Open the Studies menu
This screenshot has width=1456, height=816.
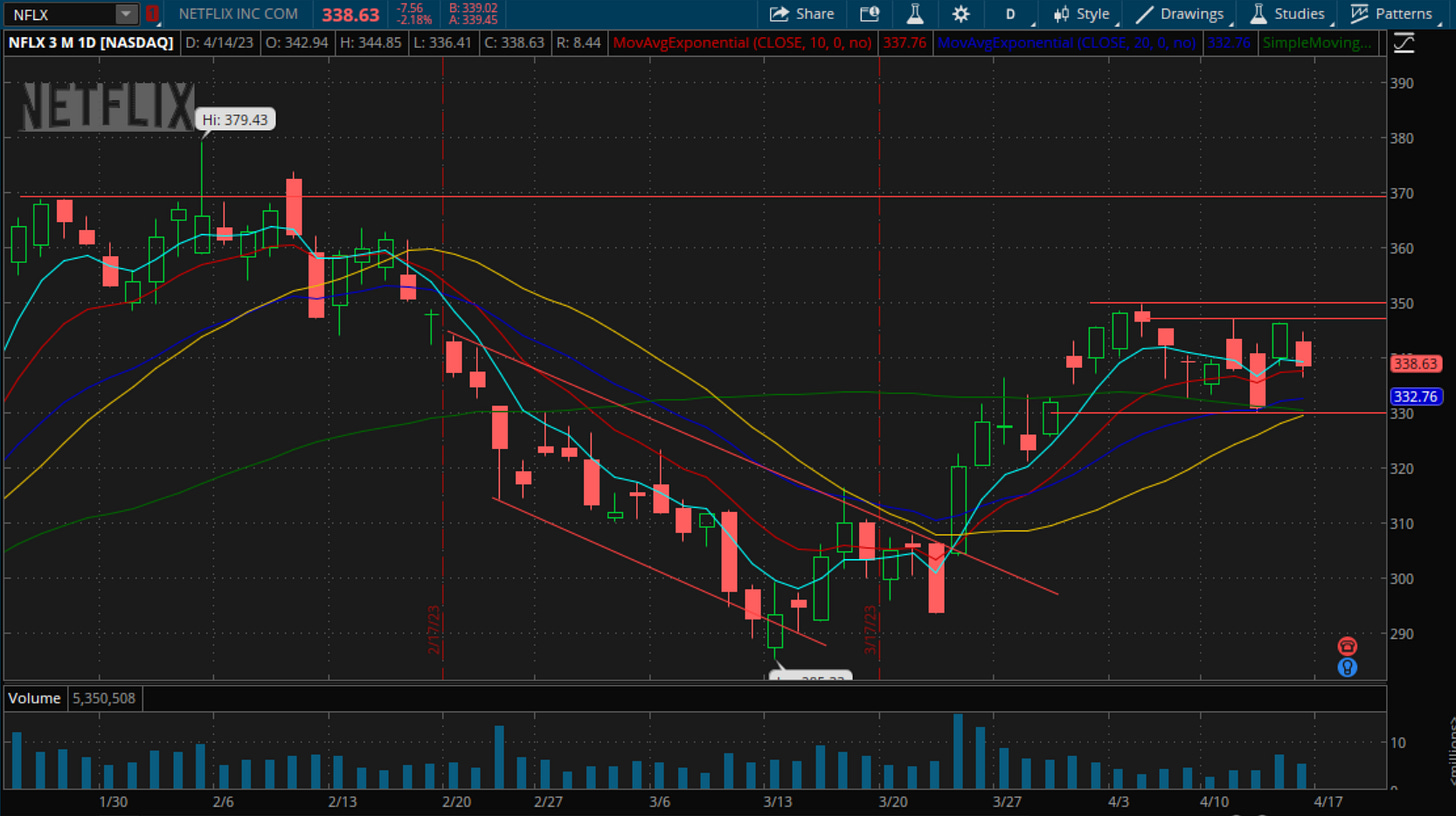(1288, 14)
